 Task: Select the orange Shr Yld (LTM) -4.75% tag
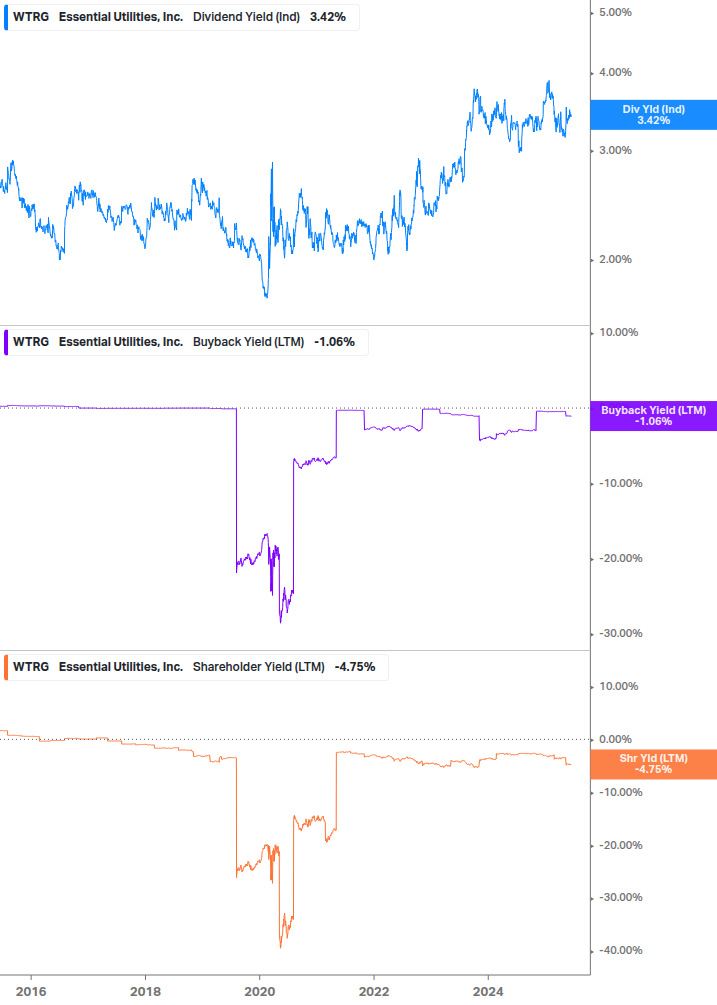point(654,764)
